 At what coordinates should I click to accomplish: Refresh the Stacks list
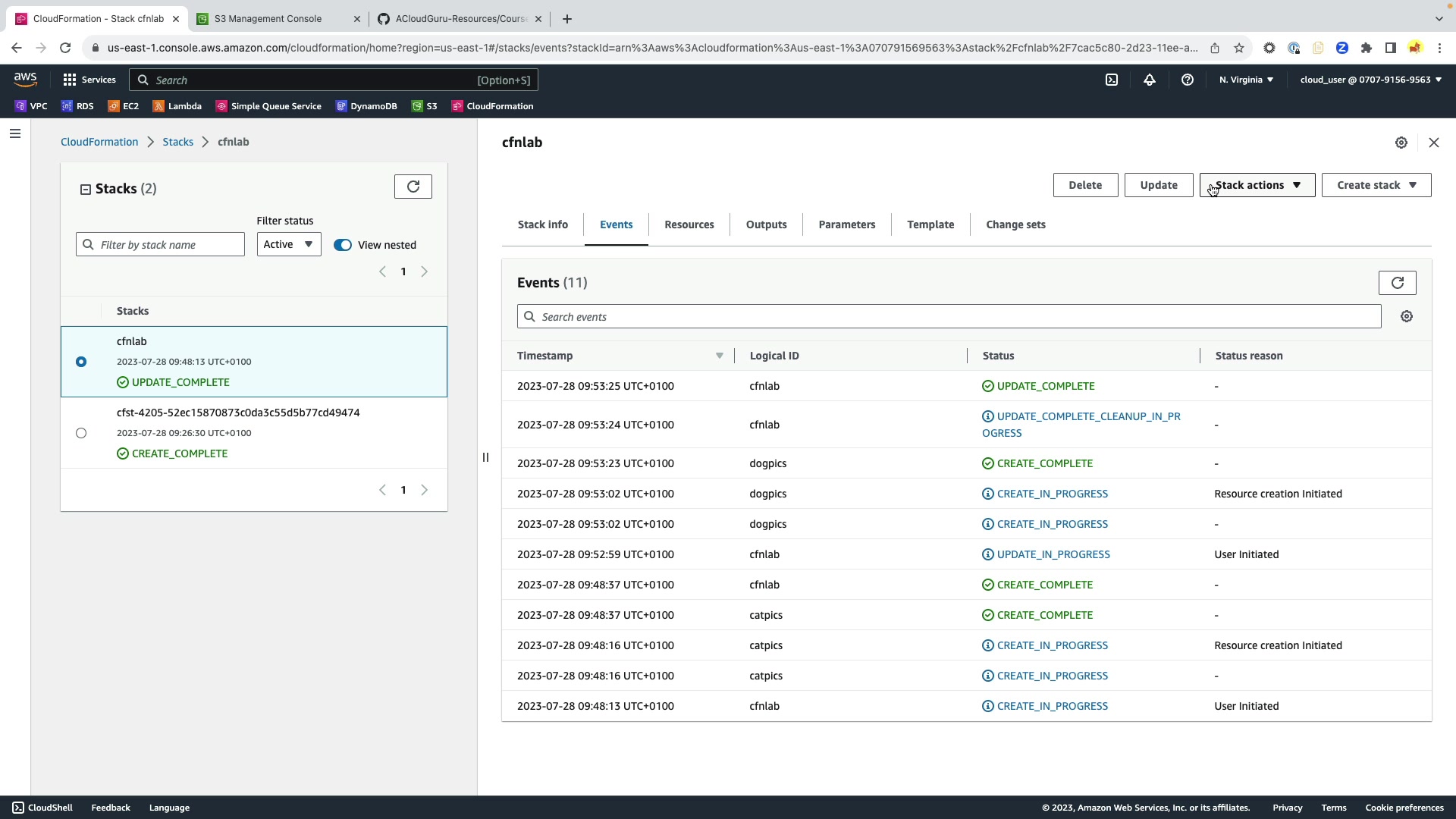click(x=413, y=187)
